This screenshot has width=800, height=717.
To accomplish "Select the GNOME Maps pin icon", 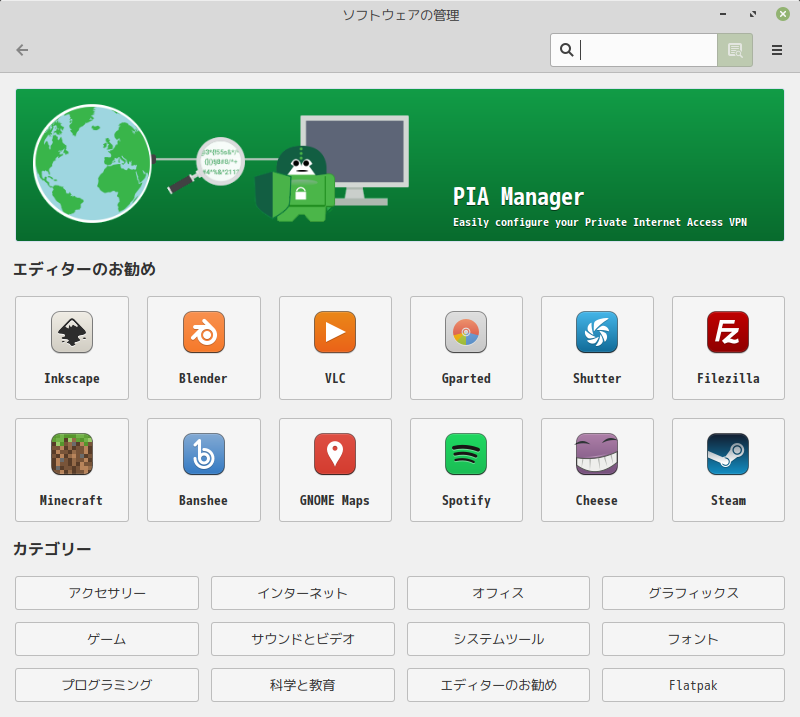I will click(x=335, y=454).
